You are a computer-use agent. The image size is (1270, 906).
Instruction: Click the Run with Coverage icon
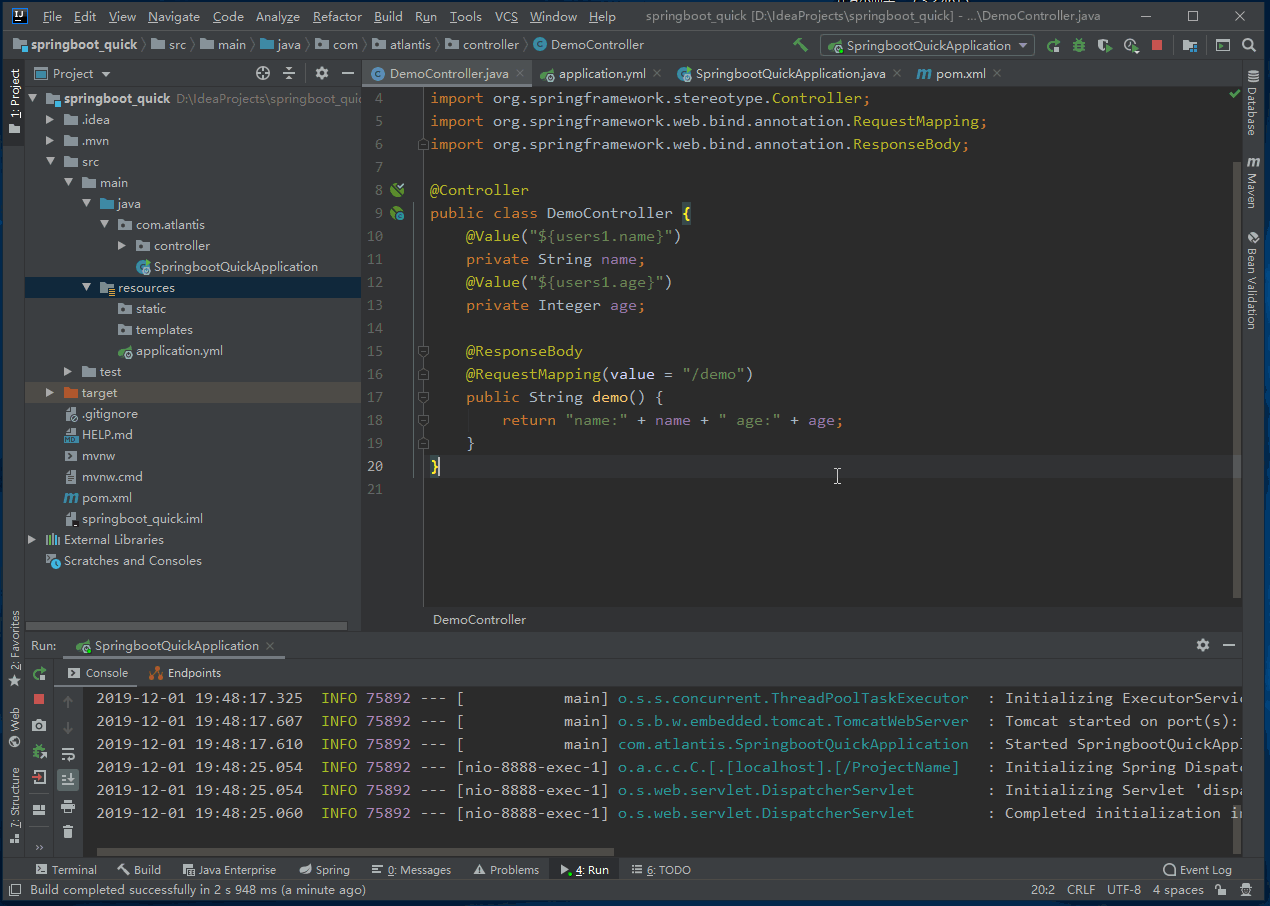point(1105,45)
